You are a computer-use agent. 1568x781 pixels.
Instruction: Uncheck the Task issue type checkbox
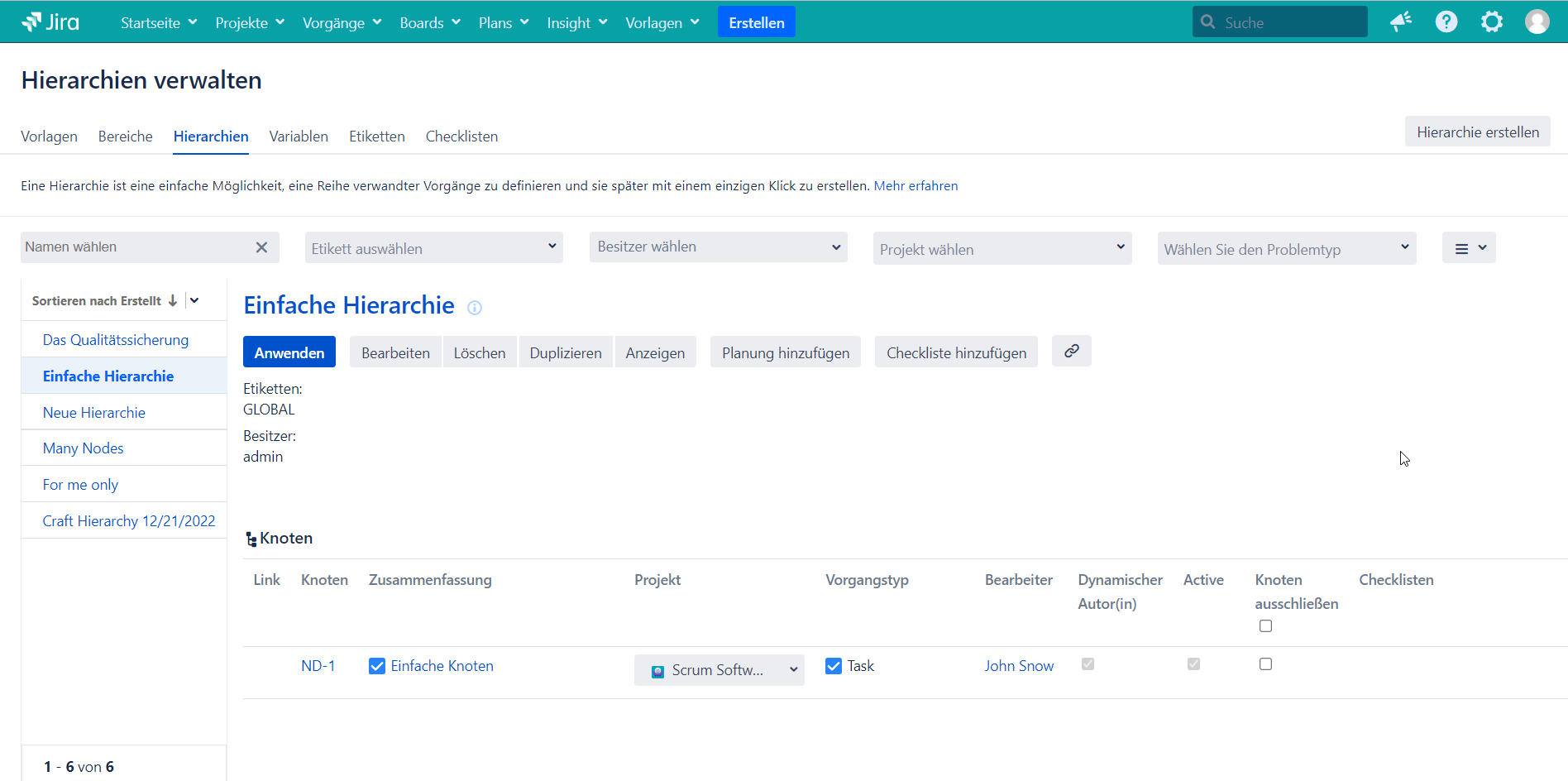pos(834,666)
